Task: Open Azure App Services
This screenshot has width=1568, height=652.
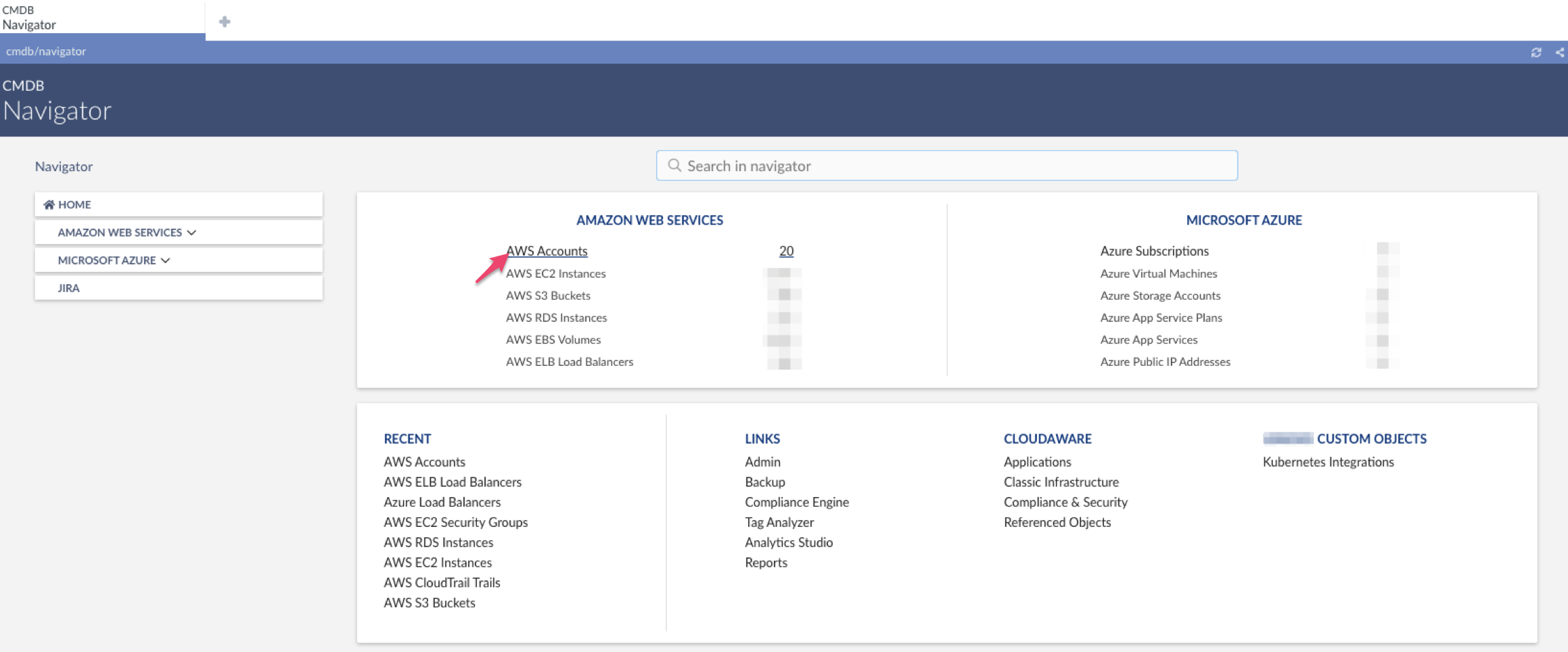Action: [1149, 340]
